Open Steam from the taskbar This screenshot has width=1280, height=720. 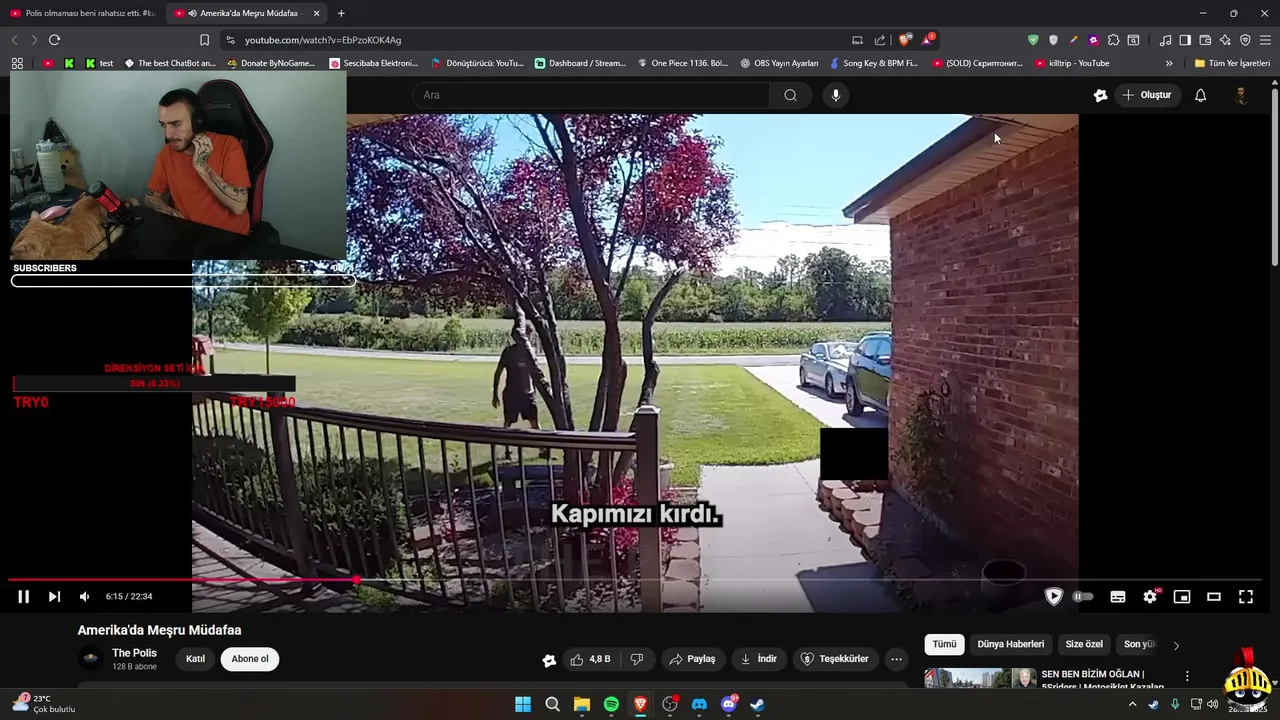tap(757, 704)
